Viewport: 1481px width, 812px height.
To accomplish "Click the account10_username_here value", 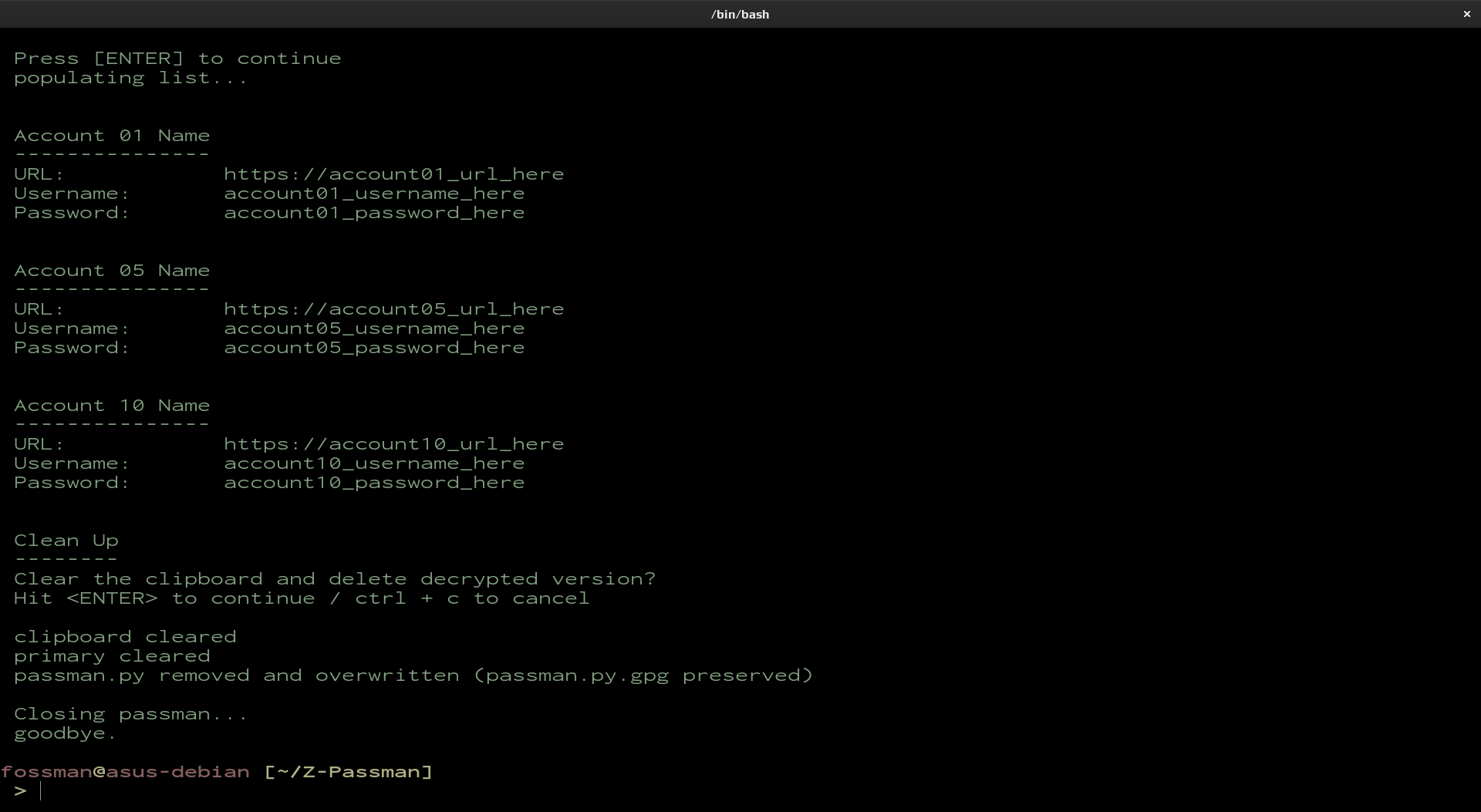I will coord(374,463).
